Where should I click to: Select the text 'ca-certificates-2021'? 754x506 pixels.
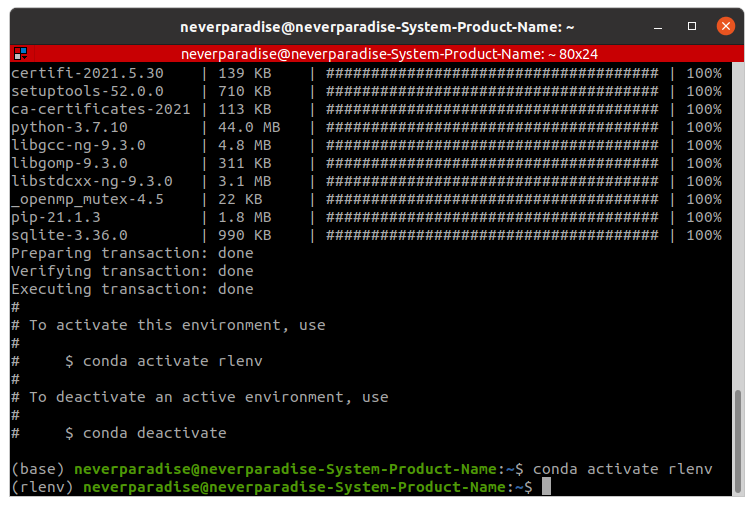point(101,109)
